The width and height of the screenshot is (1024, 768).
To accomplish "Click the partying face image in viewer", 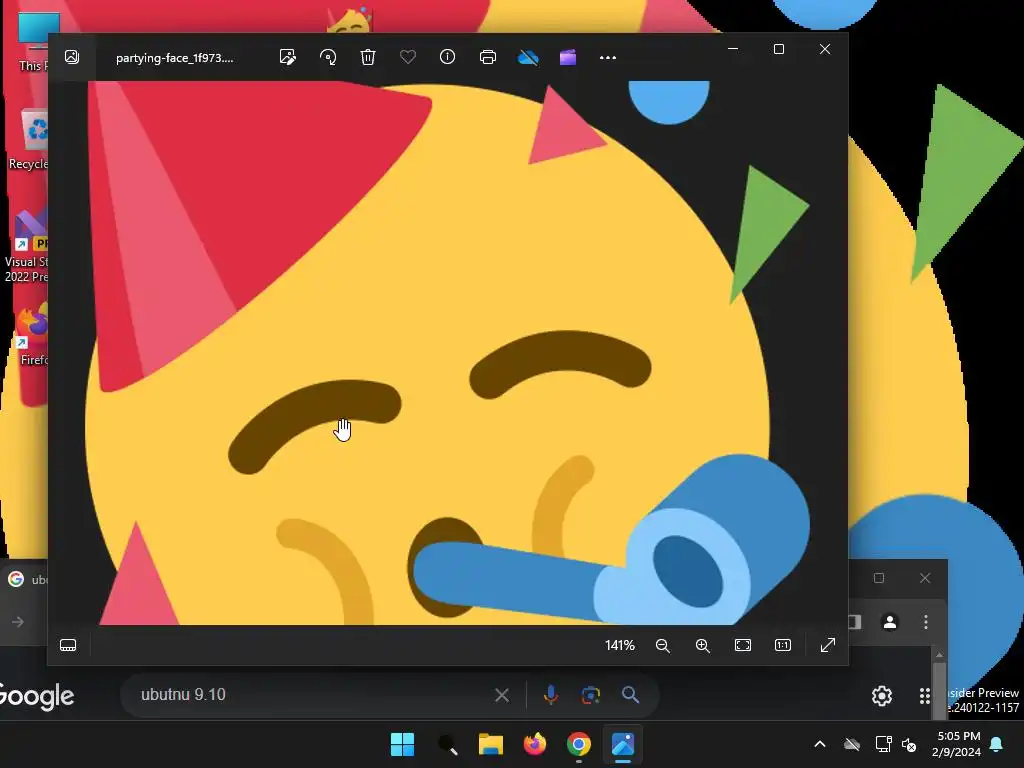I will [447, 353].
